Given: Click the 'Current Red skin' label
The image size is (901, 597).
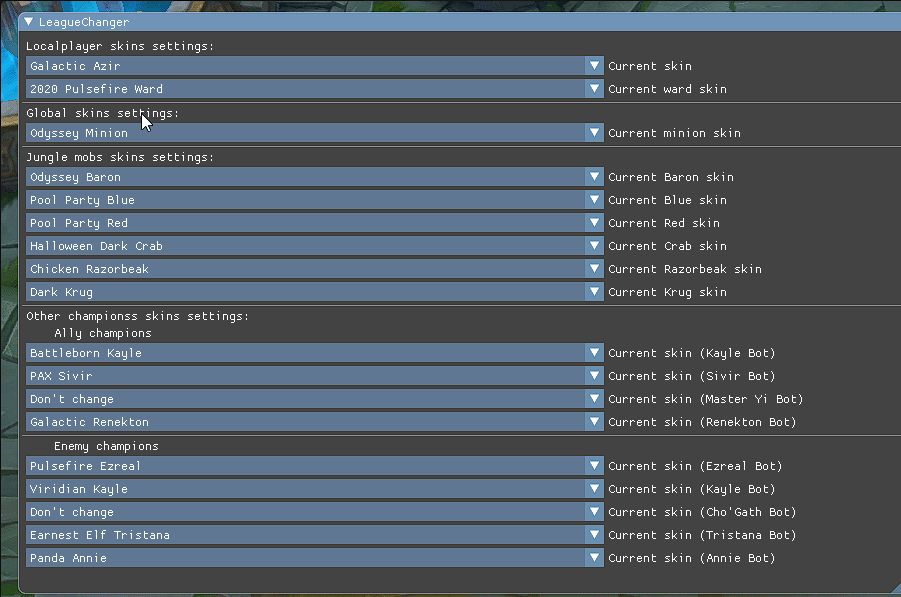Looking at the screenshot, I should pos(664,223).
